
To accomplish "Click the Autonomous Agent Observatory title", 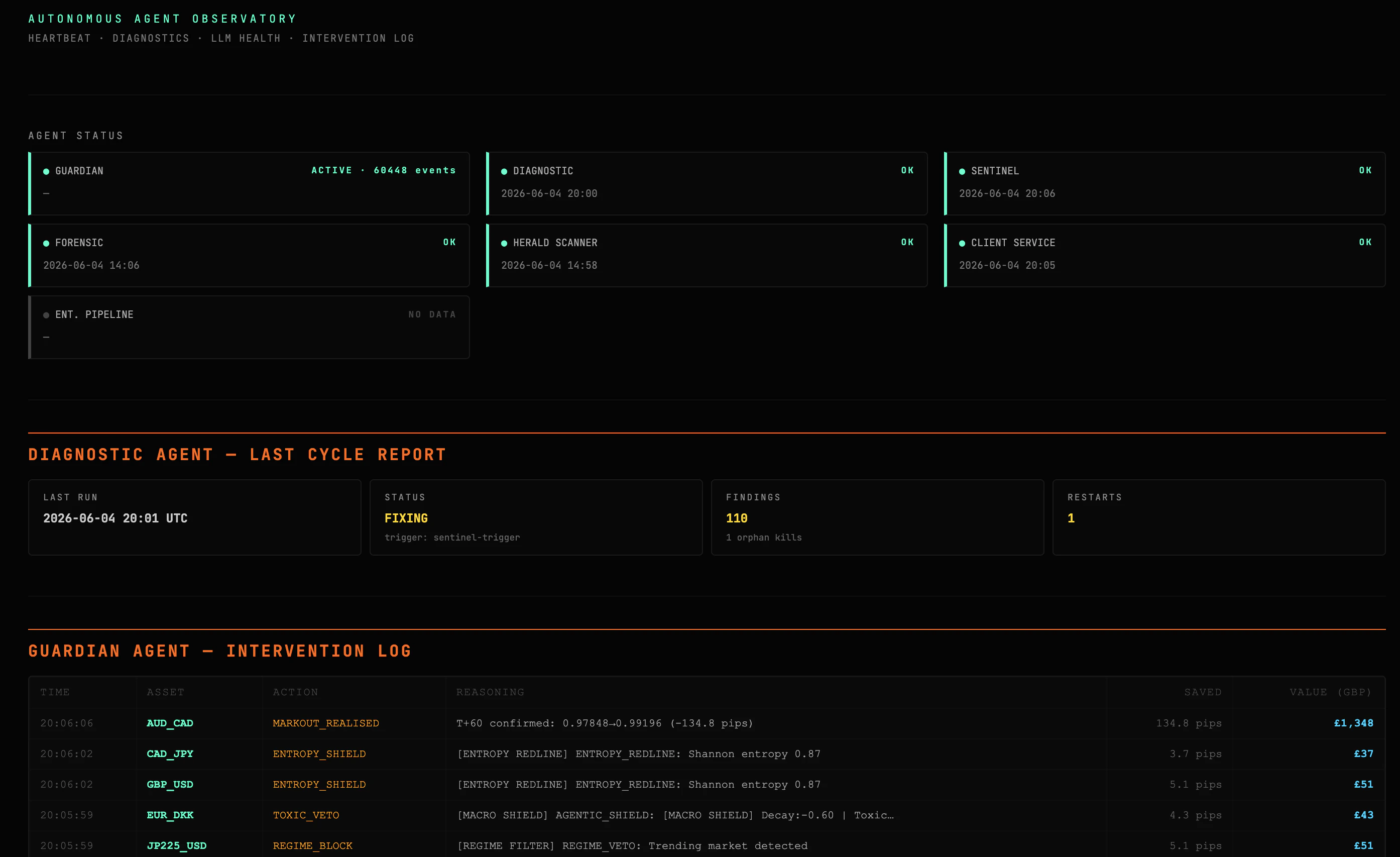I will 163,19.
